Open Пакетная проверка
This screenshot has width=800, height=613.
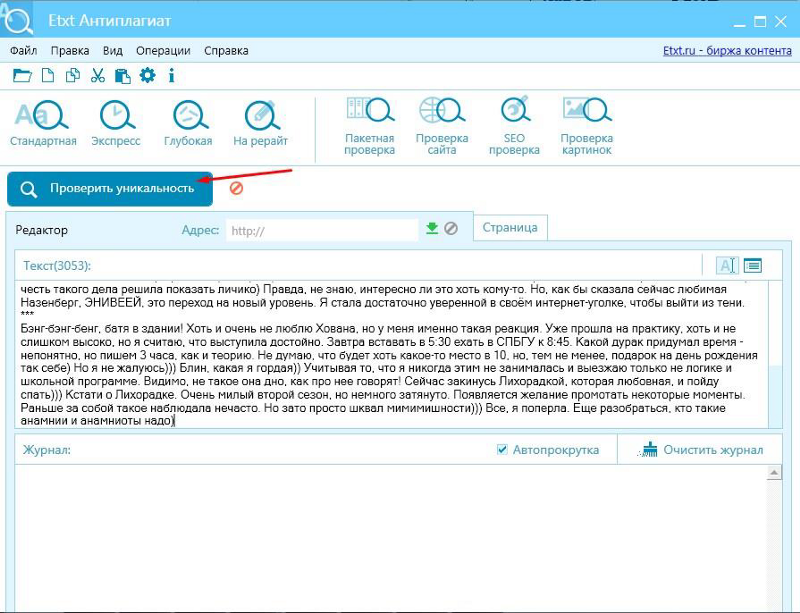pyautogui.click(x=369, y=126)
